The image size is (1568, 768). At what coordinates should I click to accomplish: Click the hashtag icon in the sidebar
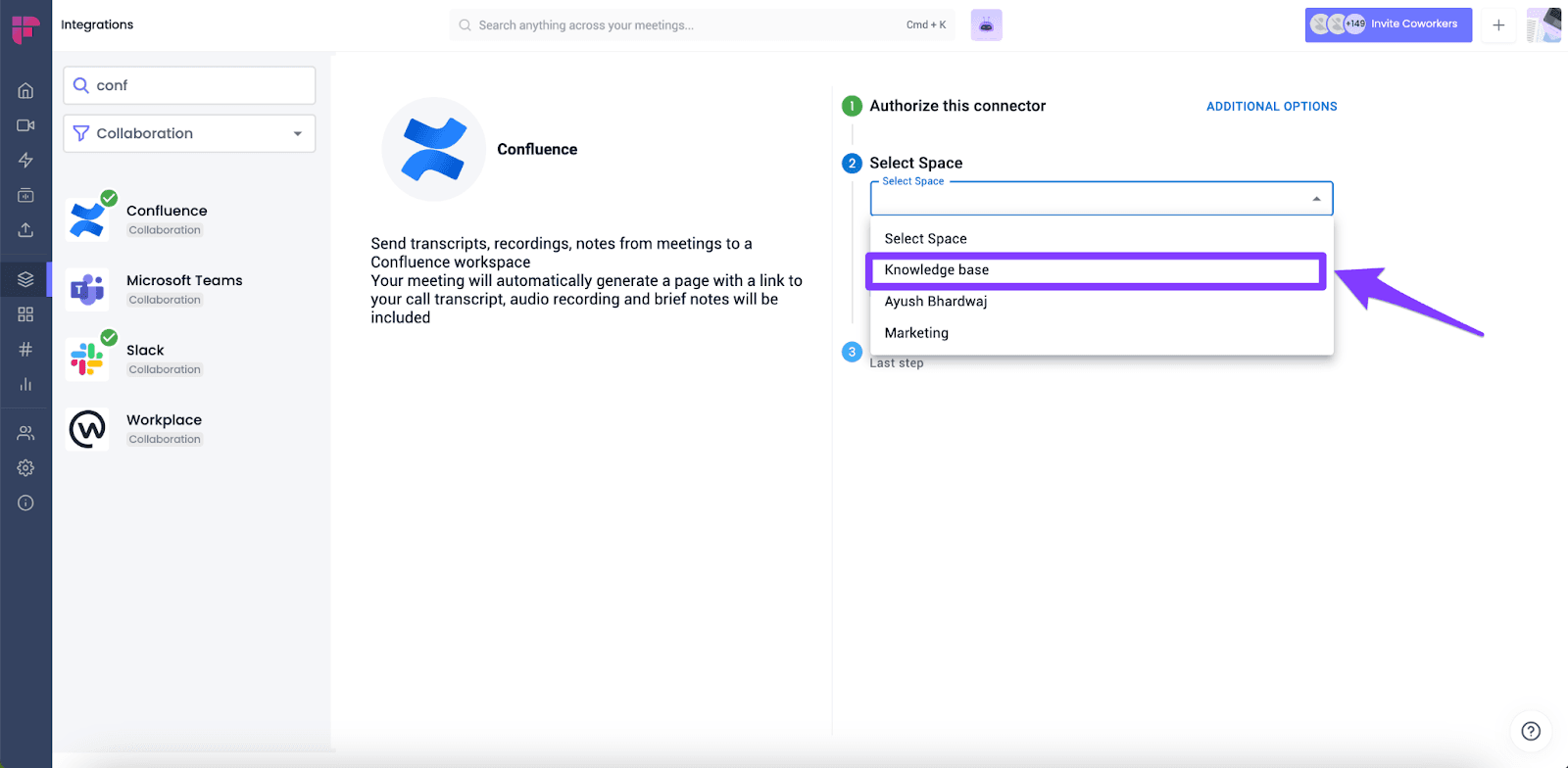(x=25, y=349)
